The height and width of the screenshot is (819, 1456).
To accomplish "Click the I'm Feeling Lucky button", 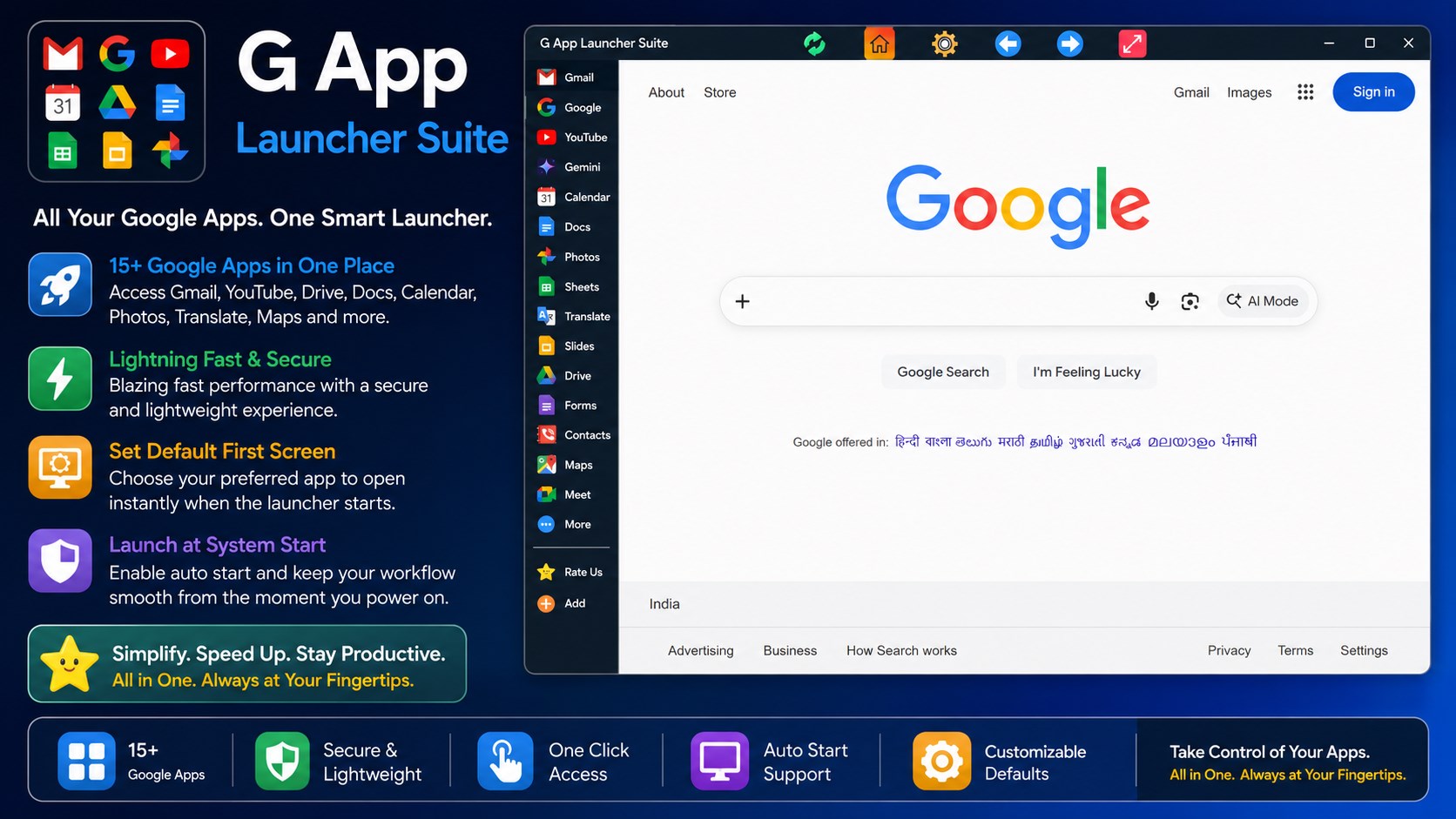I will pyautogui.click(x=1087, y=372).
